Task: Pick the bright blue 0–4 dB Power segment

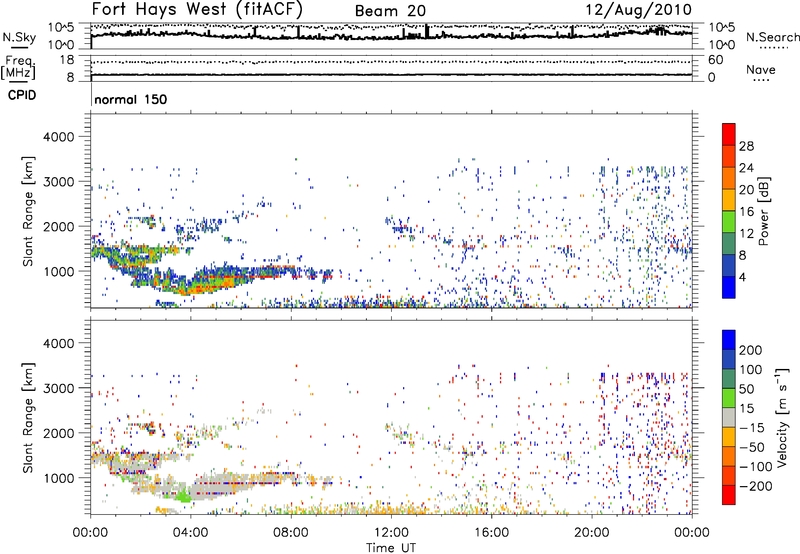Action: [729, 287]
